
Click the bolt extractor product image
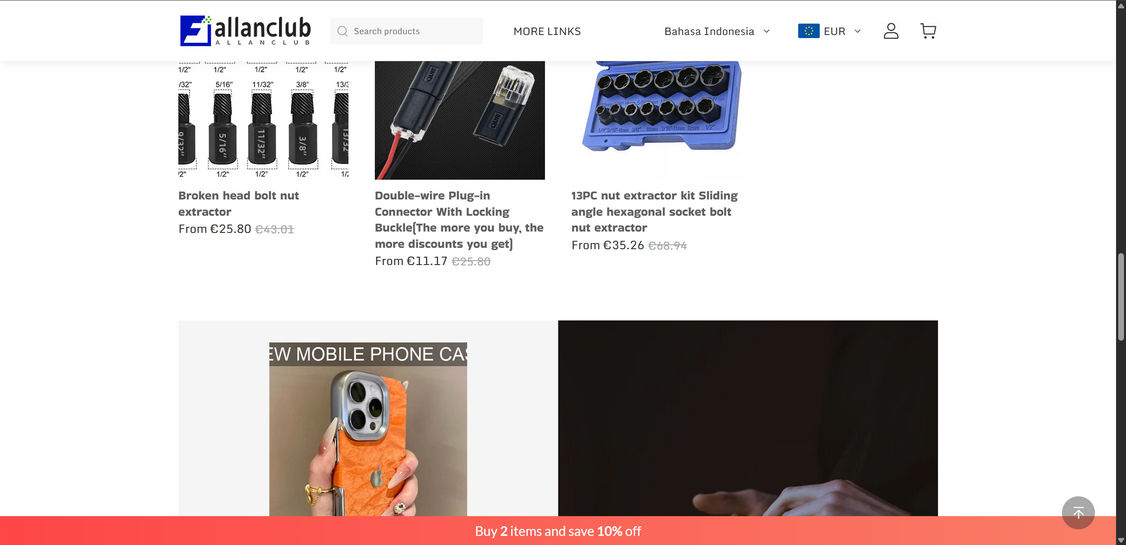[264, 120]
